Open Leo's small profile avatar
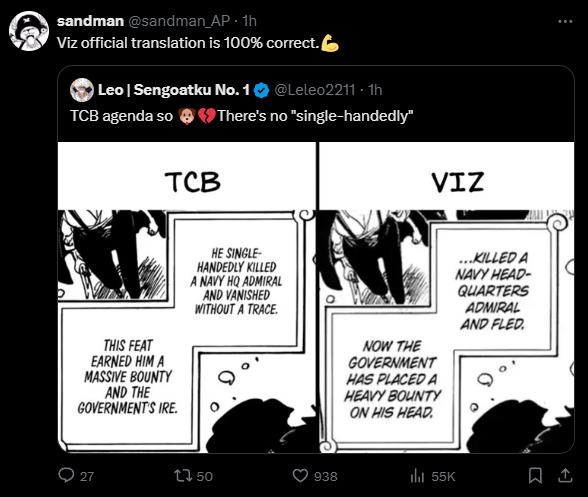The width and height of the screenshot is (588, 497). (82, 90)
